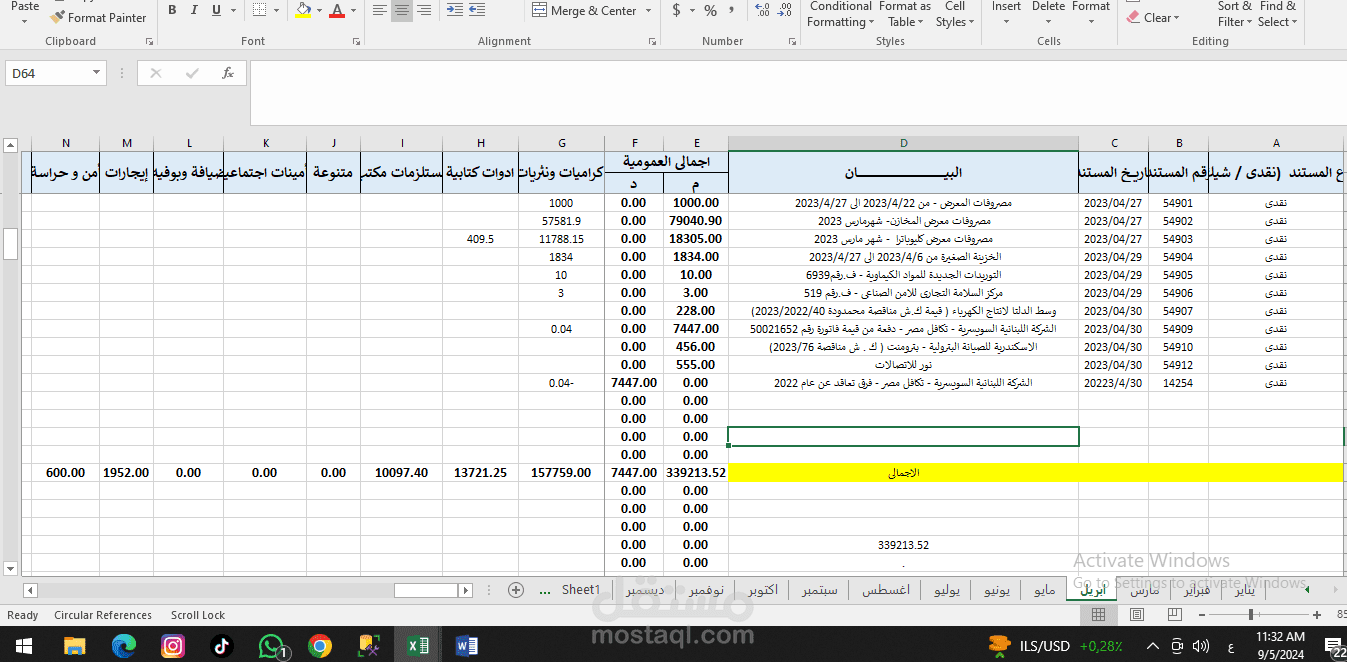Click Circular References in status bar
Screen dimensions: 1347x662
[x=103, y=615]
